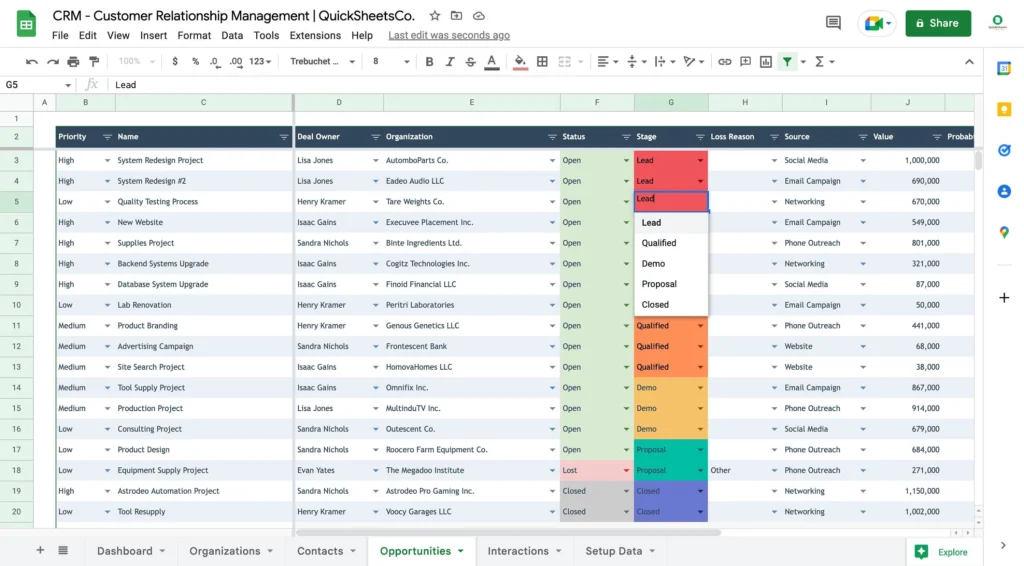Open the font family dropdown

[322, 61]
